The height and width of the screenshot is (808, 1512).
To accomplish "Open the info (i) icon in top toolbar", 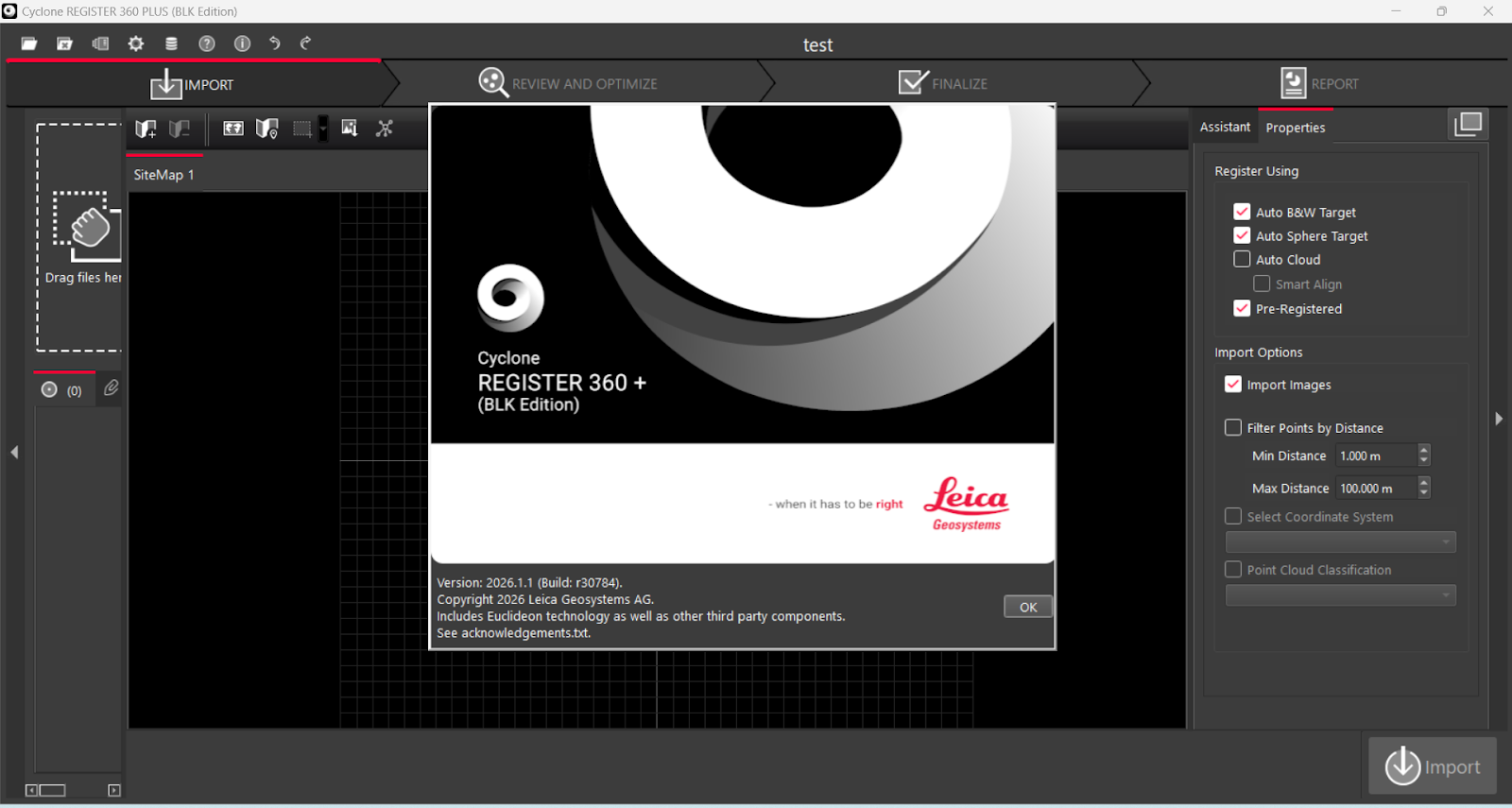I will tap(242, 43).
